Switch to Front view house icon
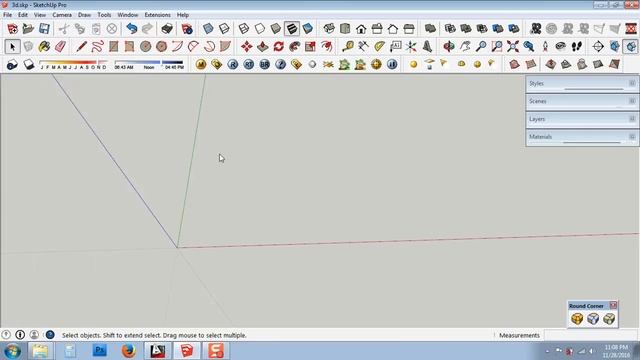This screenshot has height=360, width=640. [361, 29]
